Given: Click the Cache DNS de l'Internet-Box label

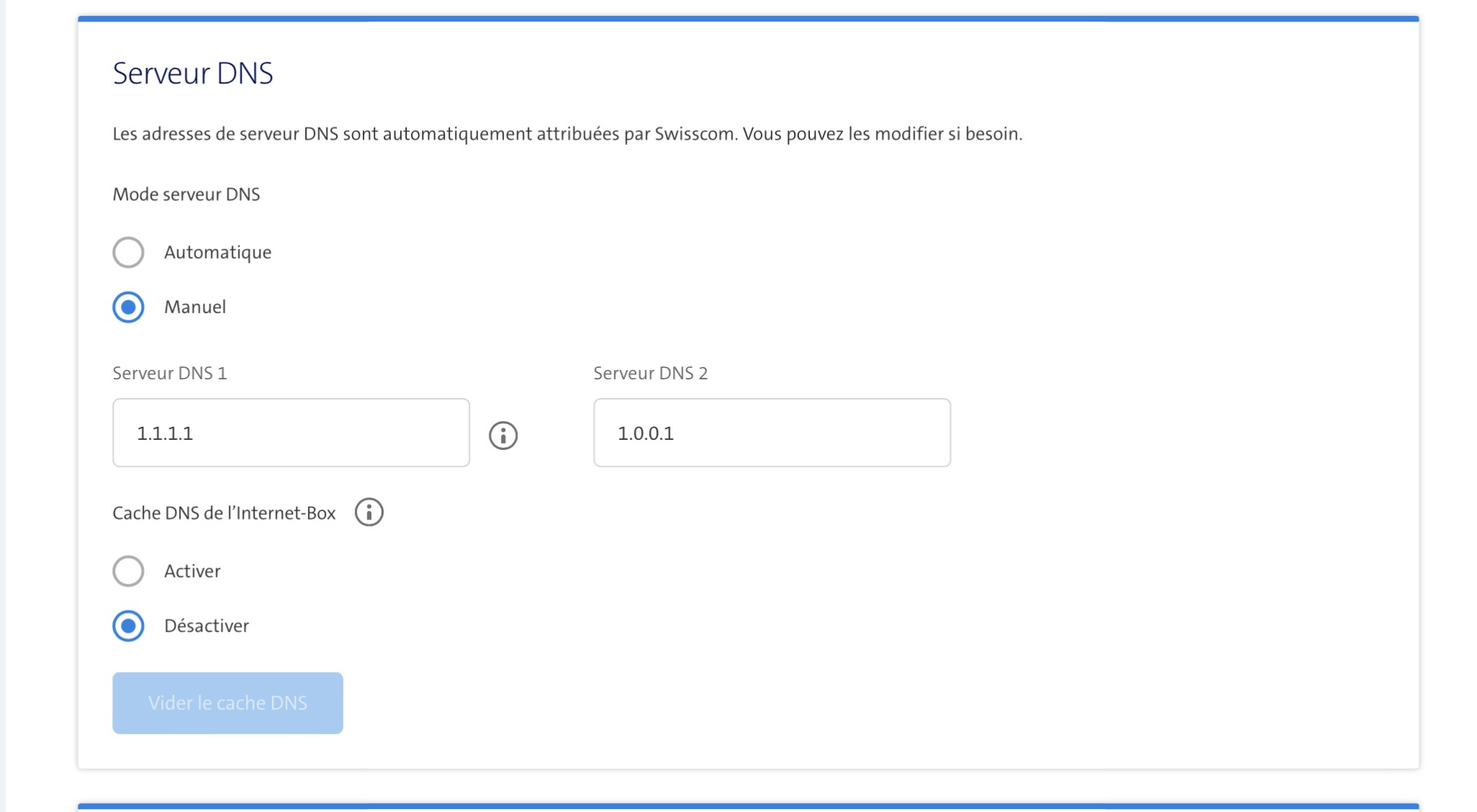Looking at the screenshot, I should [224, 513].
